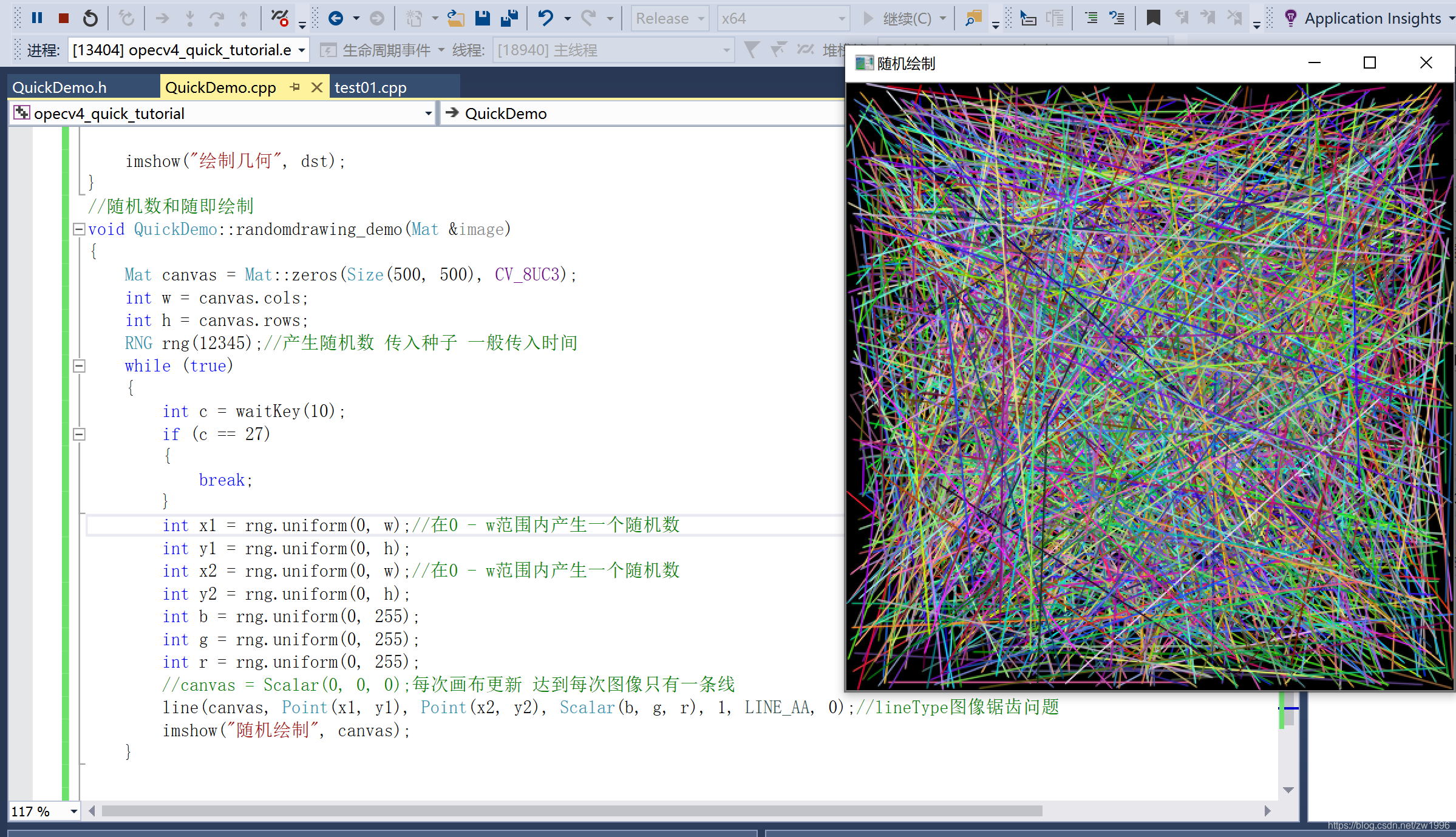Click the horizontal scrollbar of code editor

pyautogui.click(x=571, y=811)
